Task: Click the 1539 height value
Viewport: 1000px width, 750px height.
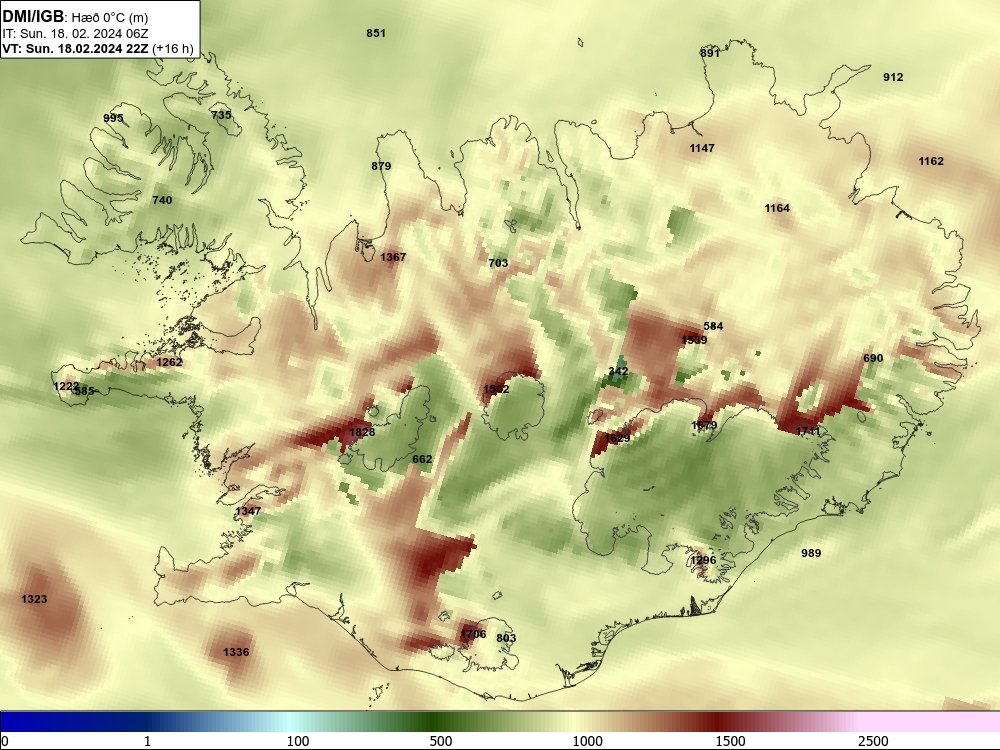Action: tap(695, 341)
